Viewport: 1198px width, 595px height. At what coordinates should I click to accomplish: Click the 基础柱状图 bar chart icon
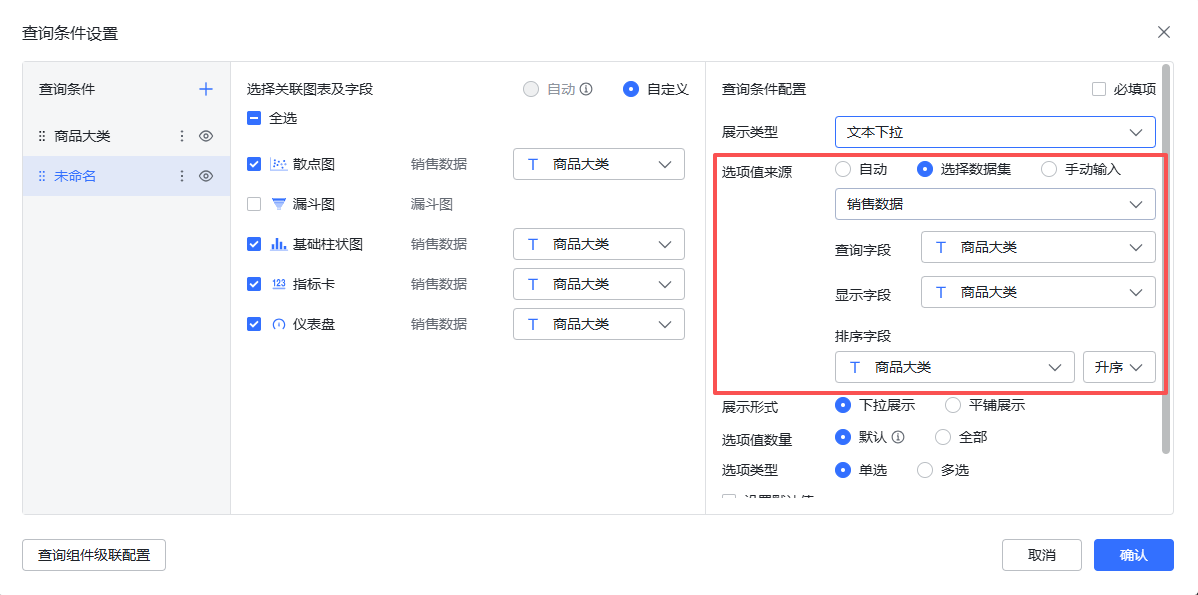pos(278,244)
